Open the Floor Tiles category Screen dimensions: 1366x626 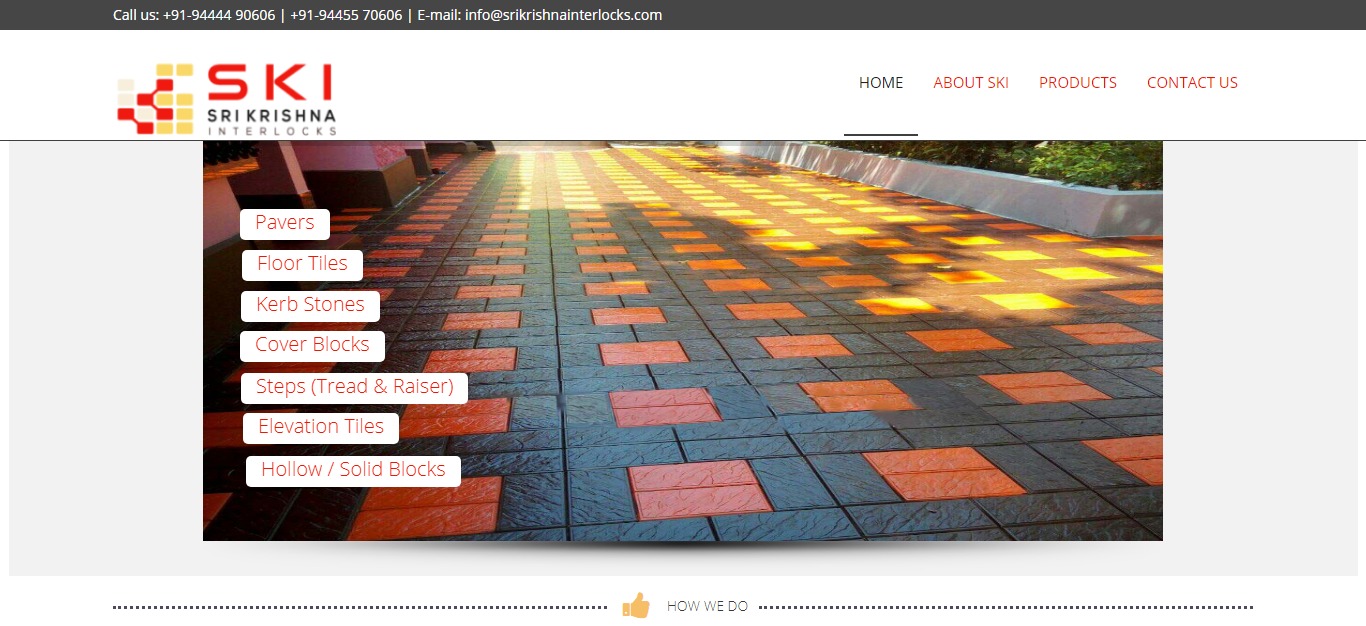click(x=302, y=265)
